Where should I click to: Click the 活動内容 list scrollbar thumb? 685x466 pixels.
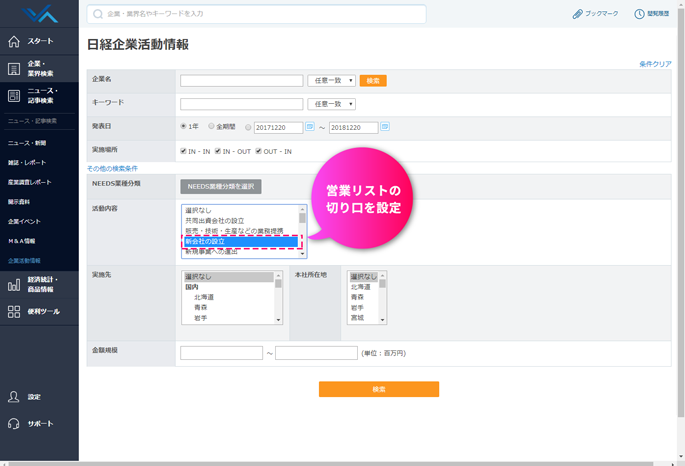302,217
